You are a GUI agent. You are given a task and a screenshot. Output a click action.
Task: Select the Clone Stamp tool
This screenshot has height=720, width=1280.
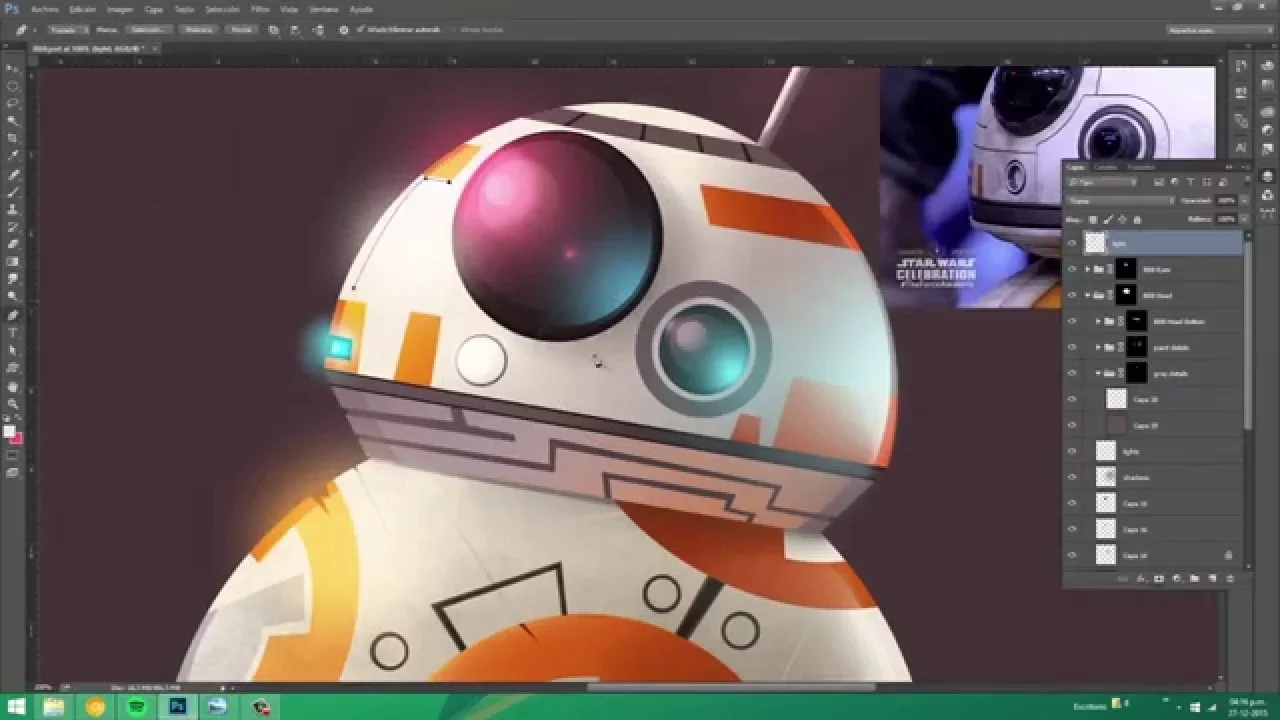(13, 209)
